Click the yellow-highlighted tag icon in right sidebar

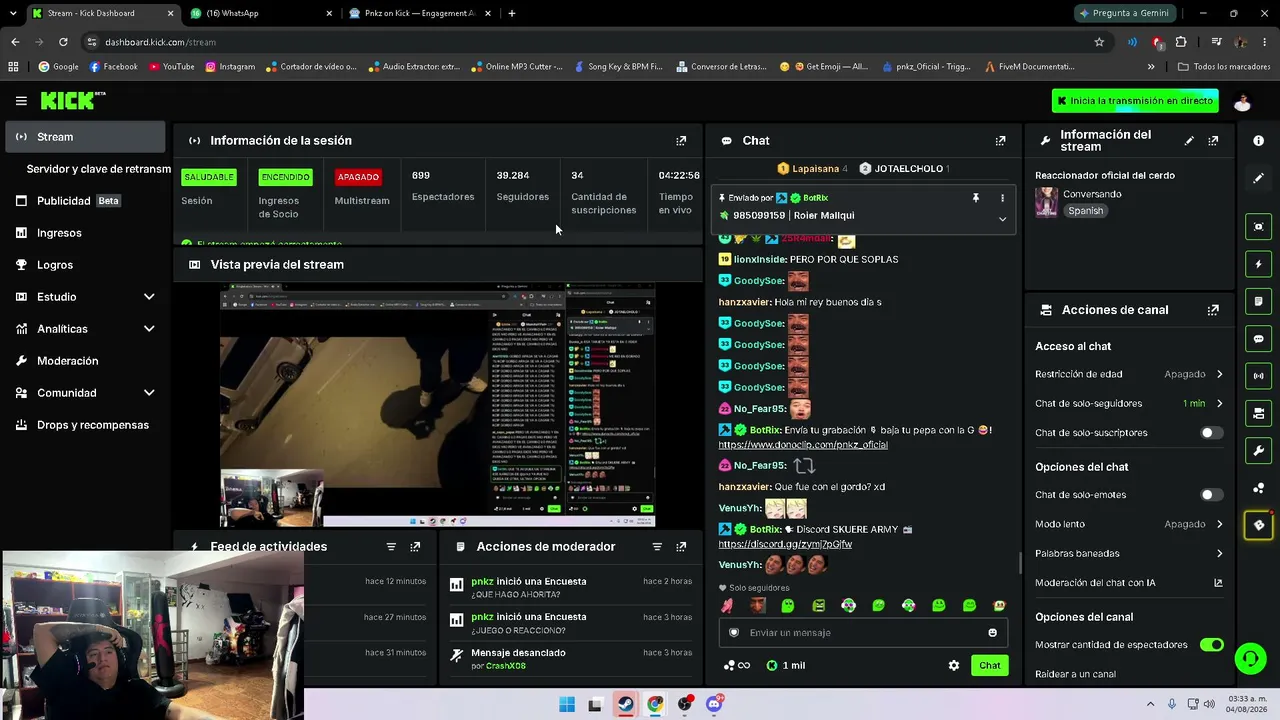point(1259,525)
